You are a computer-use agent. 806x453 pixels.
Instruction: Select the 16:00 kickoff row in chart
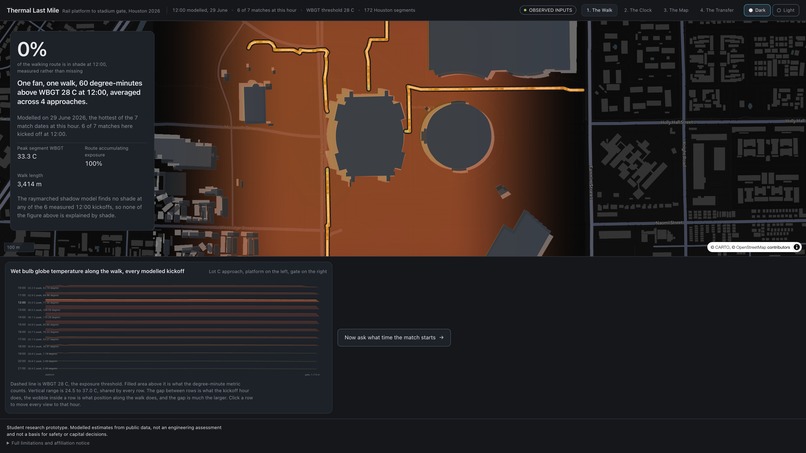[168, 332]
